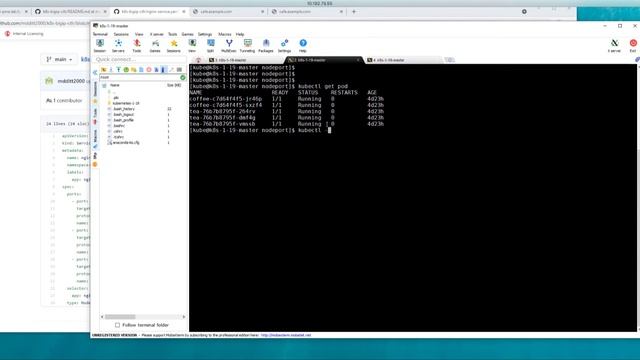Open the Tools toolbar icon

point(137,45)
